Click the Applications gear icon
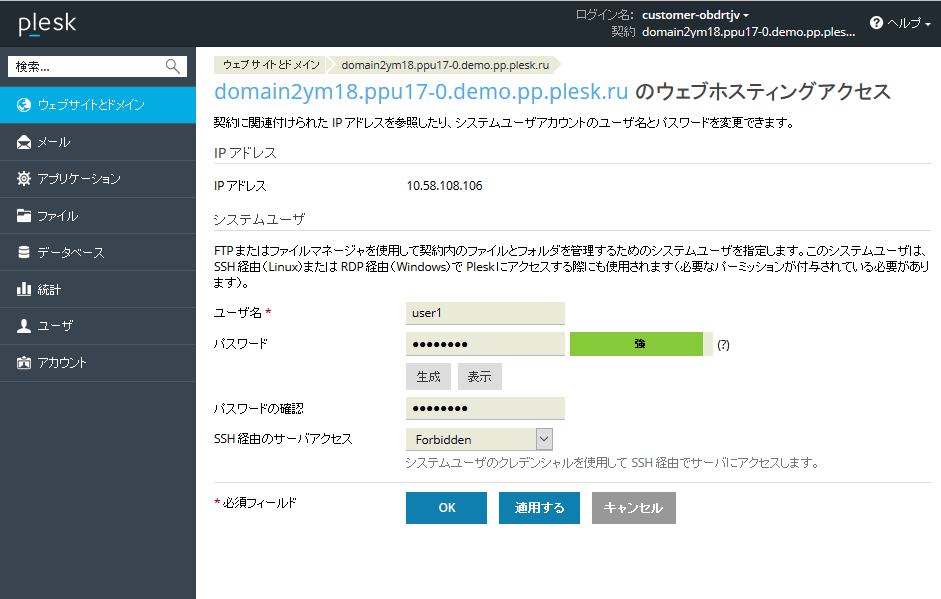 tap(24, 179)
